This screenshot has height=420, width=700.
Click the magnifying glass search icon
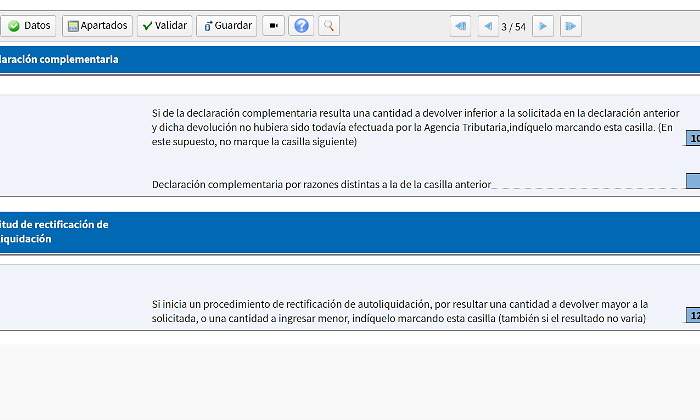coord(329,26)
